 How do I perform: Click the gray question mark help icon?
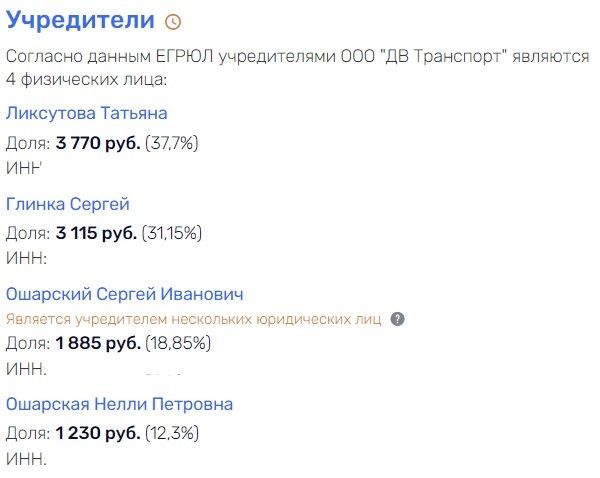pos(398,319)
